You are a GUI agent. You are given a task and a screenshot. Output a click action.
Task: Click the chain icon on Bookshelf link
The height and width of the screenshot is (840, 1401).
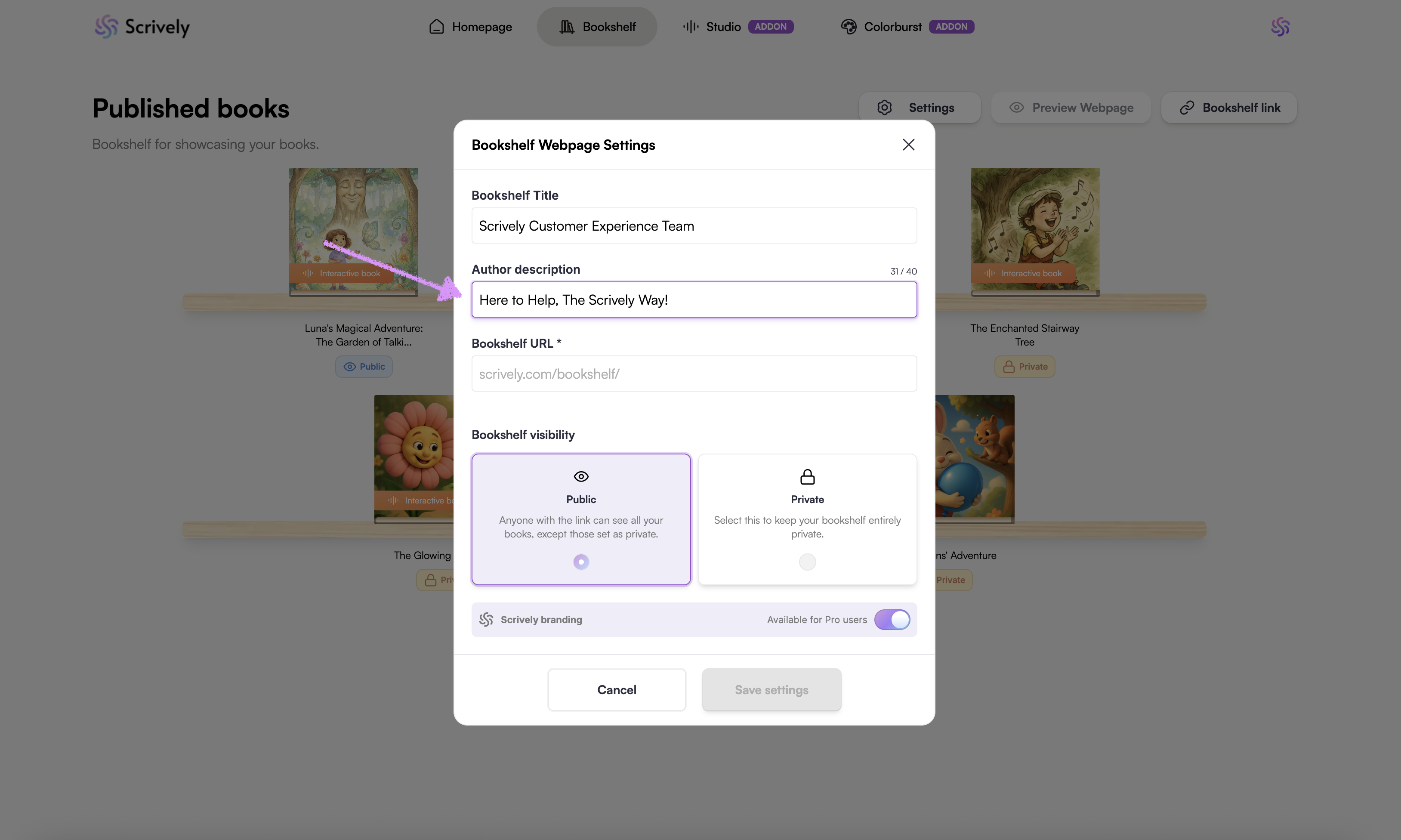point(1187,108)
